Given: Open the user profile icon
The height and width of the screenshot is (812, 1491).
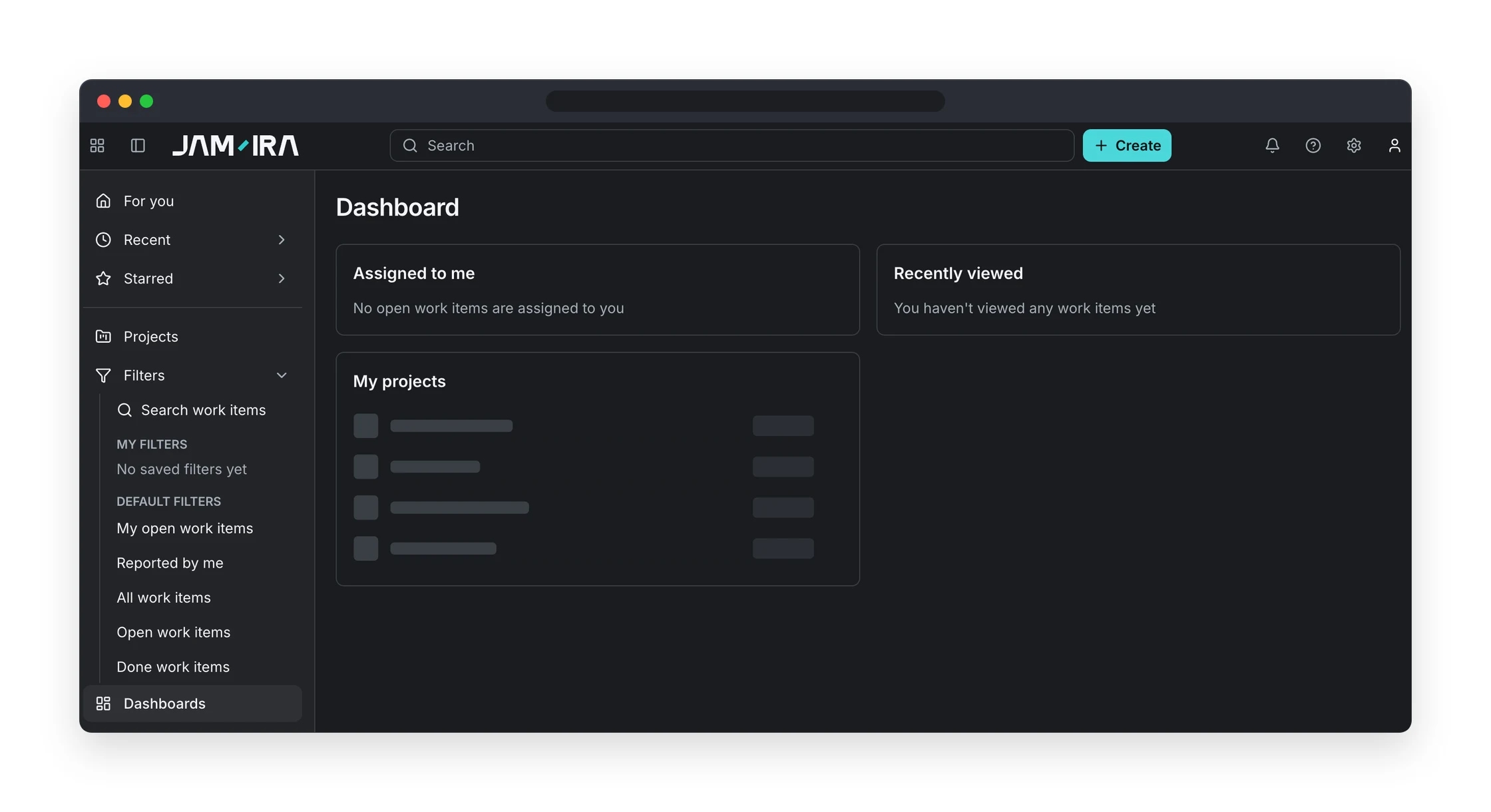Looking at the screenshot, I should pos(1394,145).
